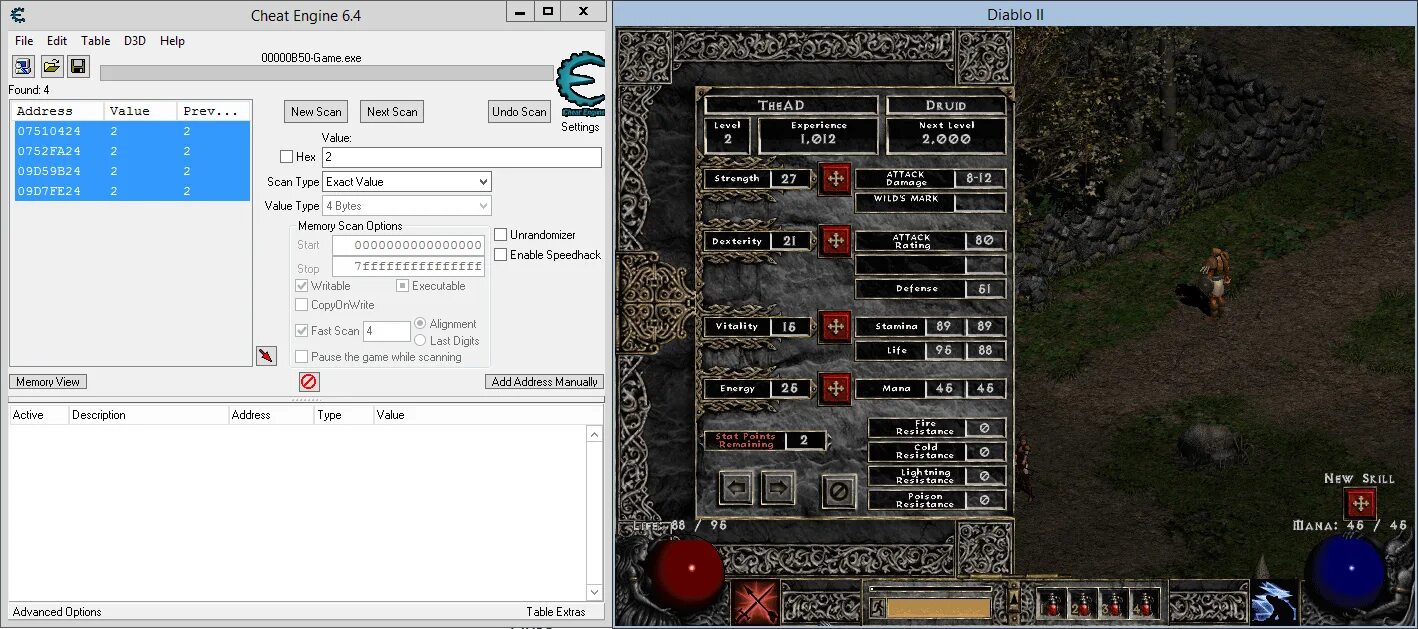Open the D3D menu
1418x629 pixels.
[x=134, y=41]
